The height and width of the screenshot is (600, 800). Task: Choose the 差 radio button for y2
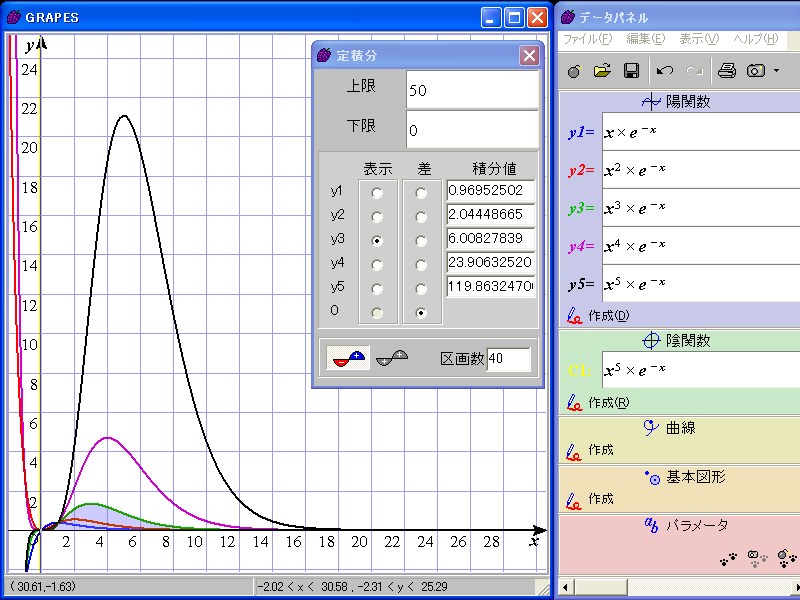(422, 216)
